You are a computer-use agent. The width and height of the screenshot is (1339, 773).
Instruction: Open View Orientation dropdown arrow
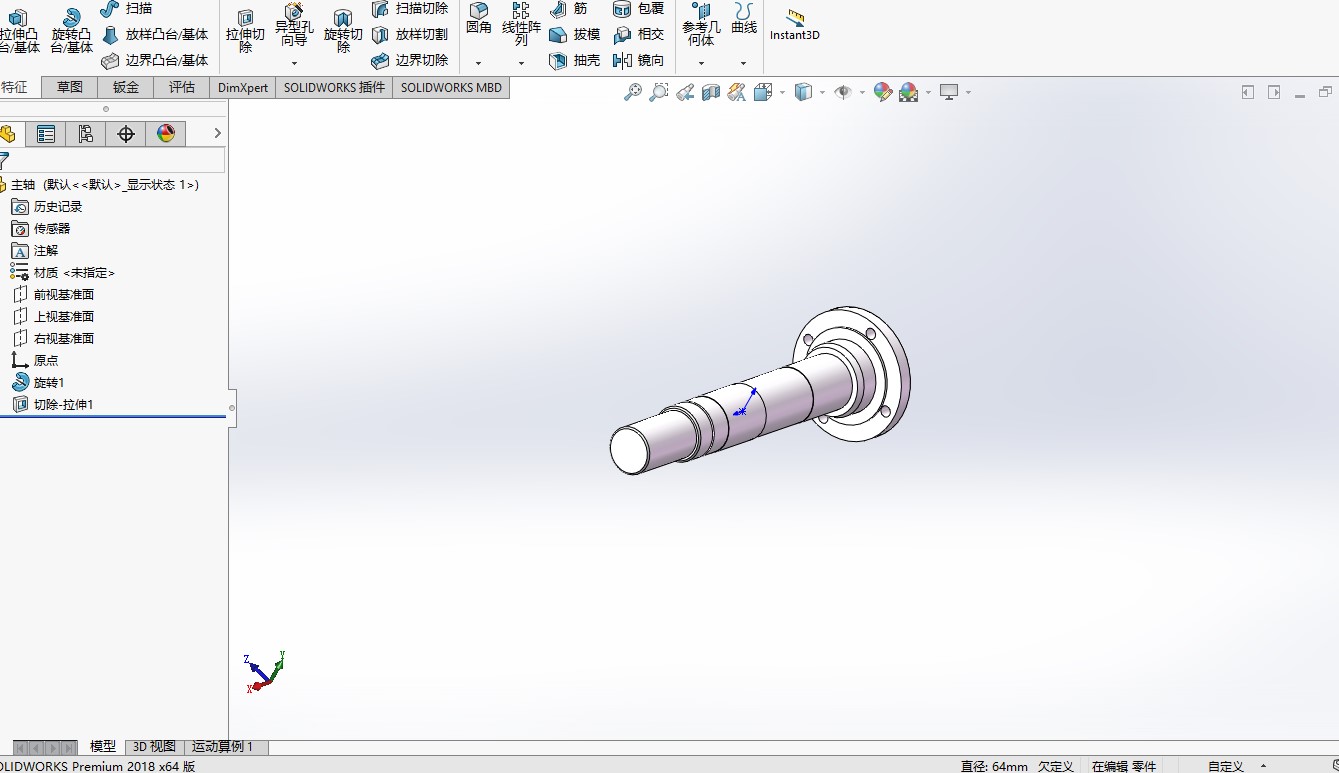pos(782,92)
